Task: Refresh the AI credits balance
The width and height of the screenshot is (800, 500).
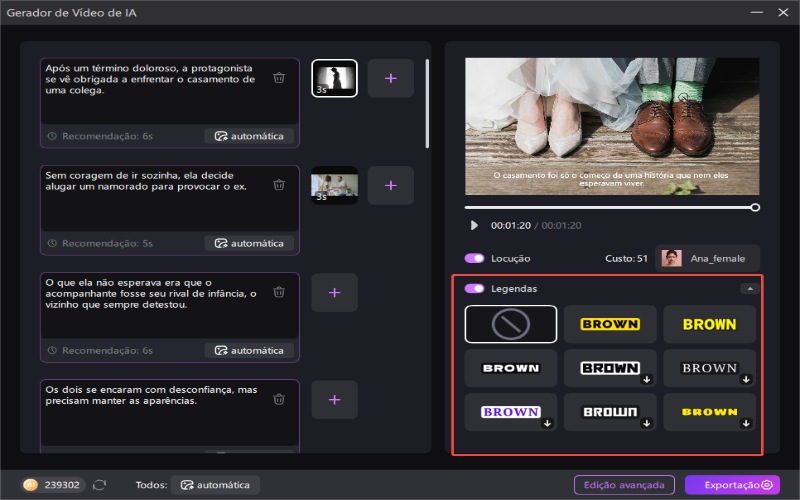Action: point(99,485)
